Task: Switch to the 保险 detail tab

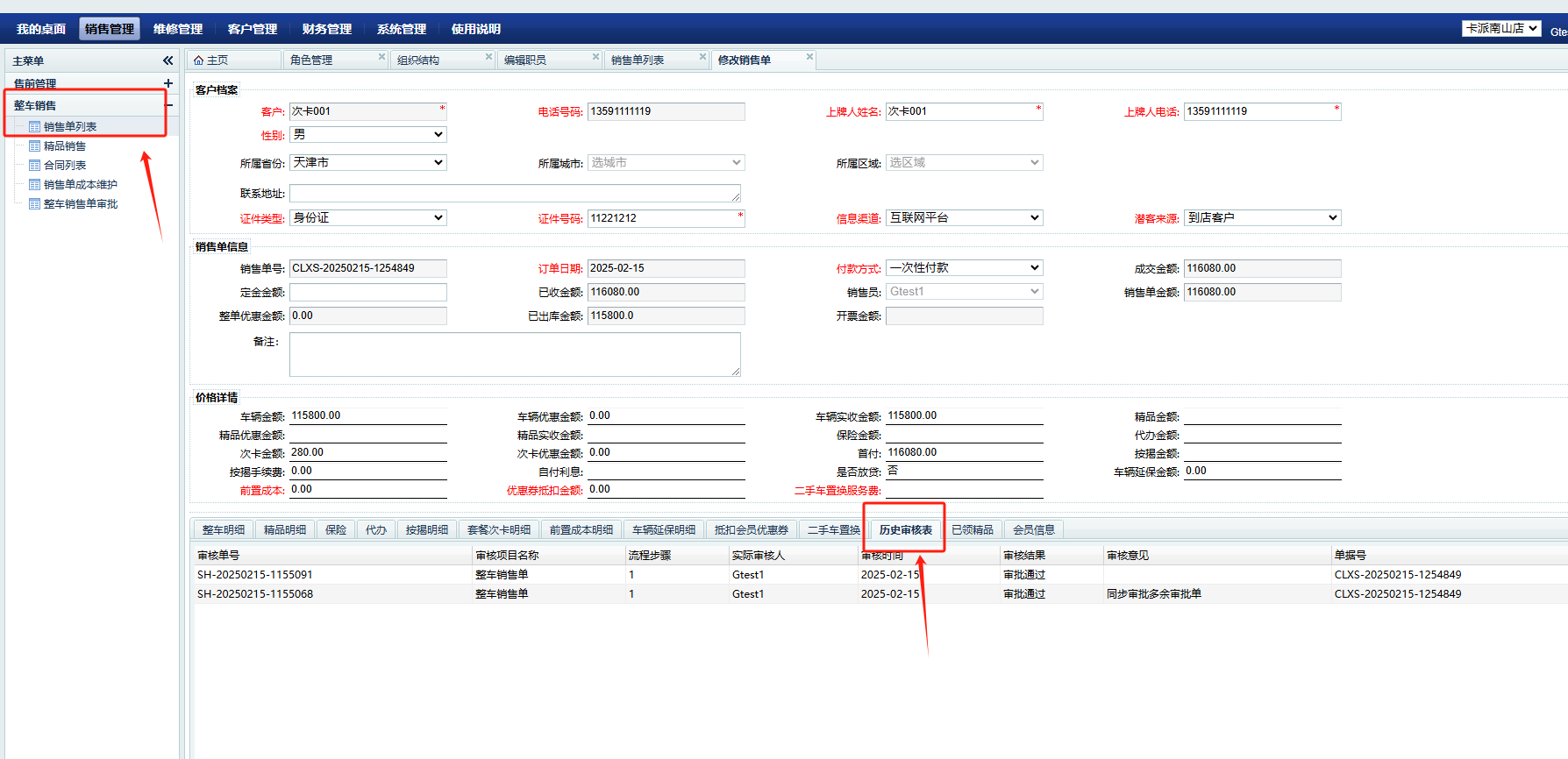Action: 335,530
